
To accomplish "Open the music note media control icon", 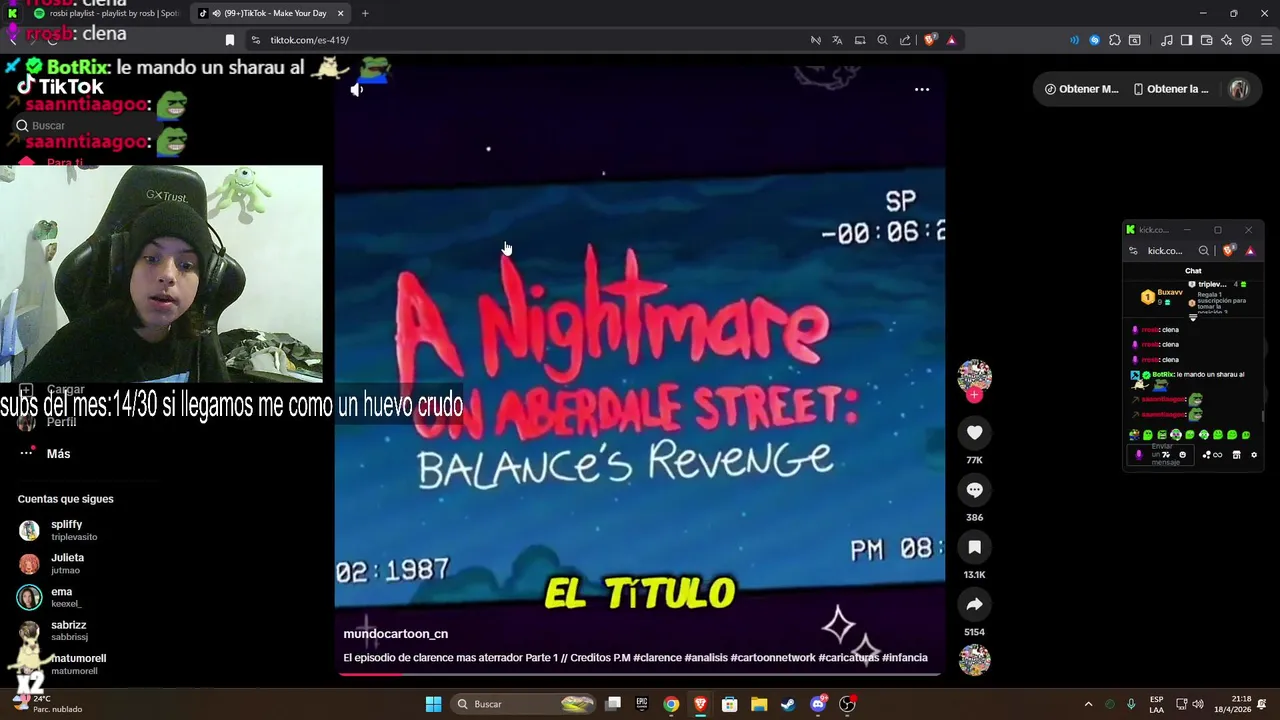I will (1167, 40).
